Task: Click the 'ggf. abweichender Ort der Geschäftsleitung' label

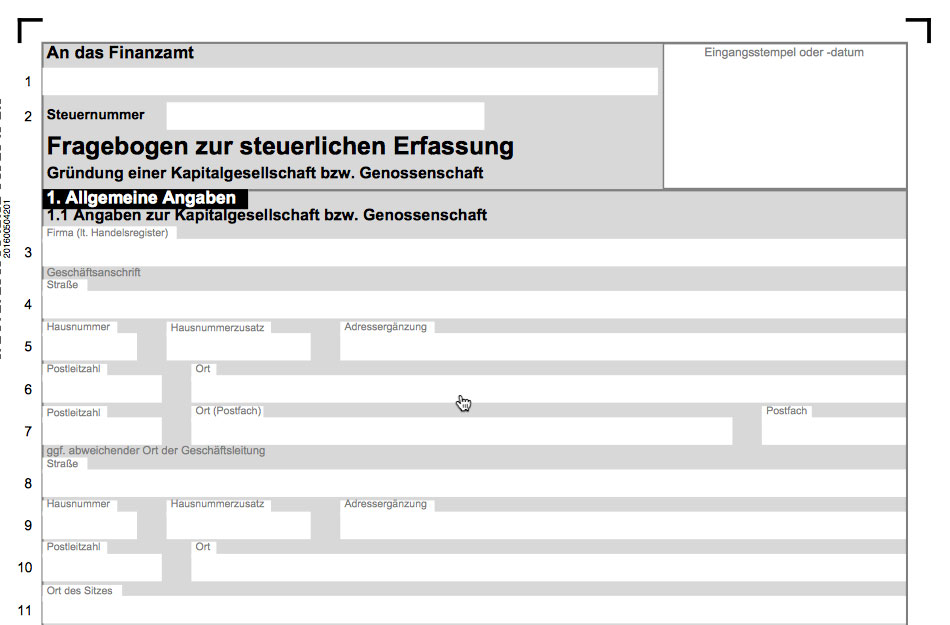Action: point(156,451)
